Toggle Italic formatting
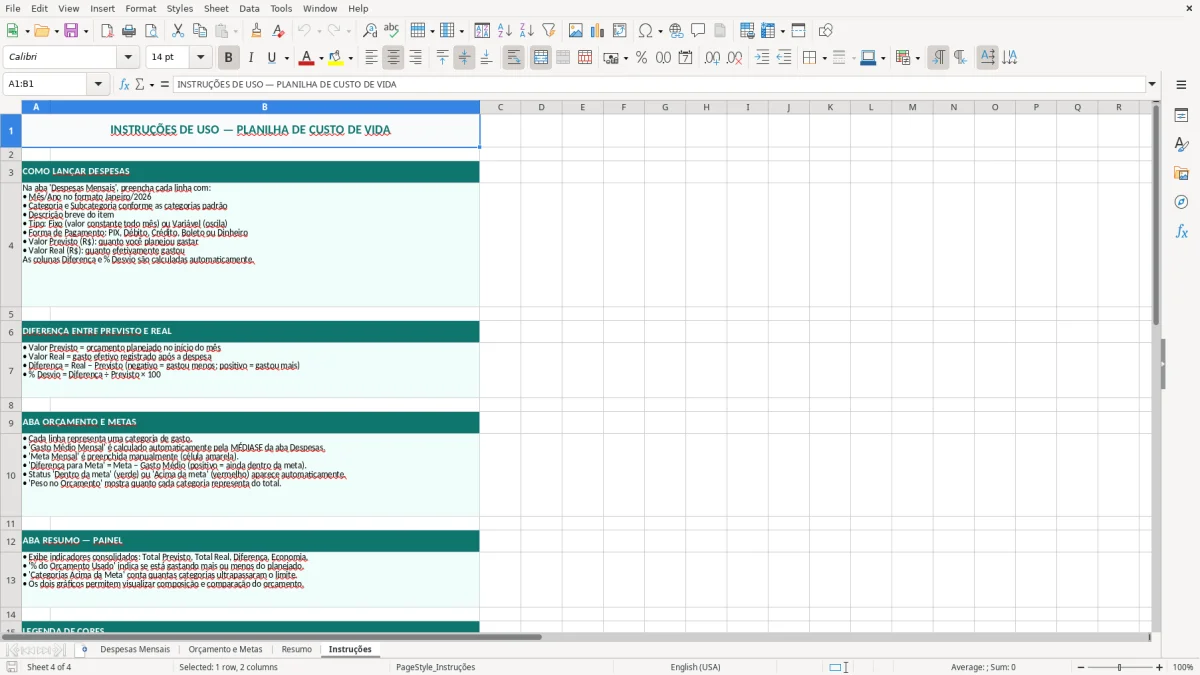The height and width of the screenshot is (675, 1200). (x=251, y=58)
